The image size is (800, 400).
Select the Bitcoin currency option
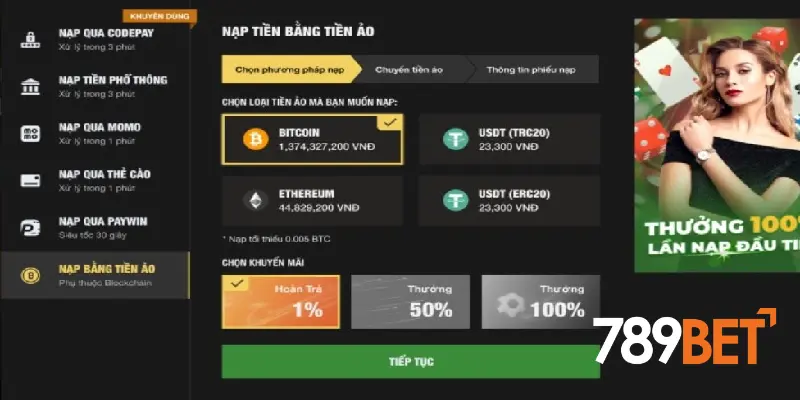tap(312, 140)
